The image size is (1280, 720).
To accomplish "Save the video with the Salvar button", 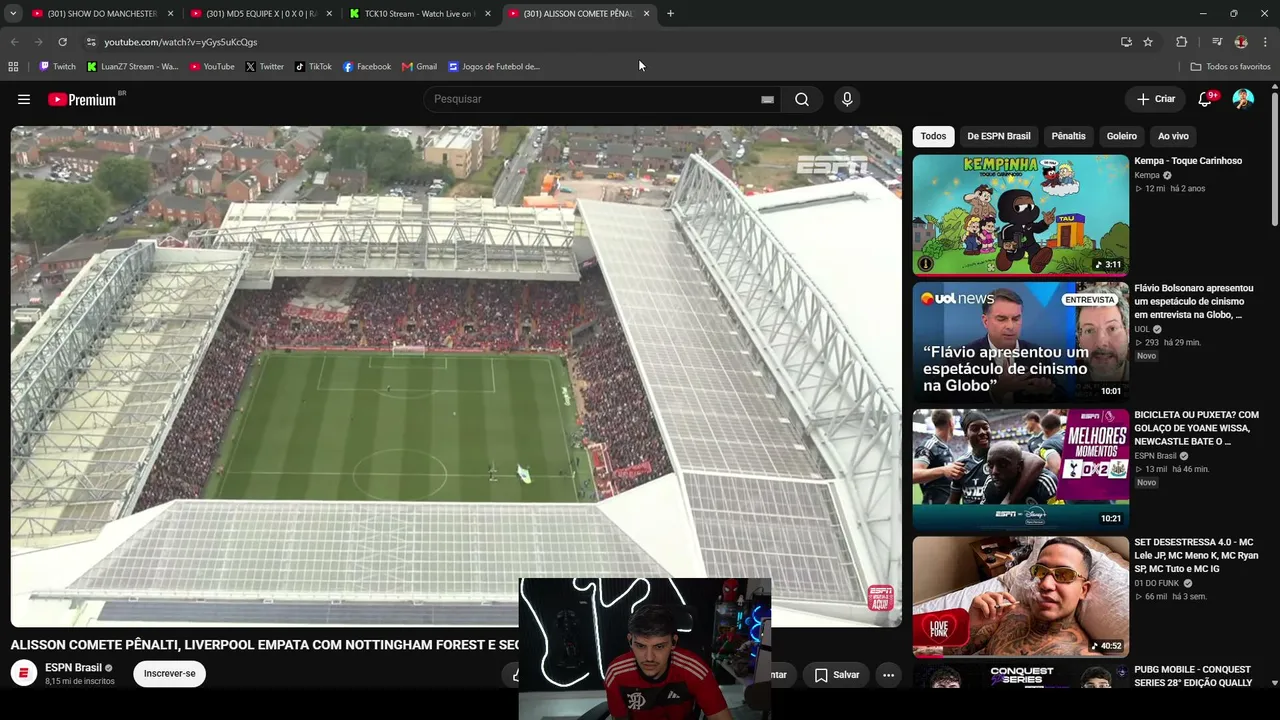I will click(837, 675).
